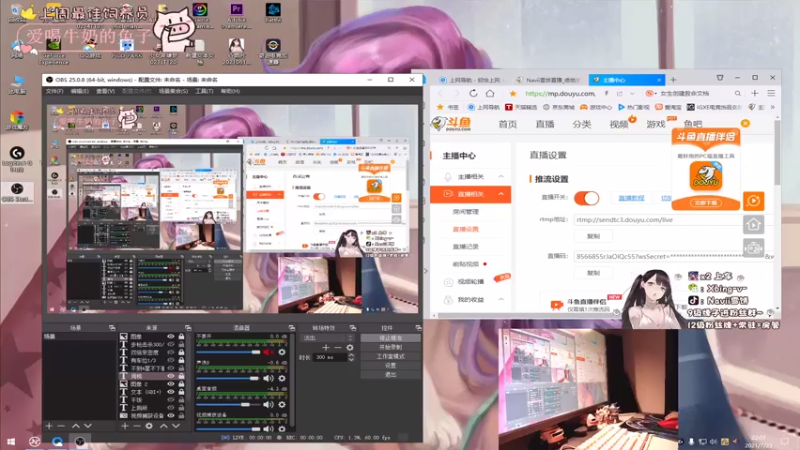
Task: Open settings gear of second mixer channel
Action: click(x=282, y=378)
